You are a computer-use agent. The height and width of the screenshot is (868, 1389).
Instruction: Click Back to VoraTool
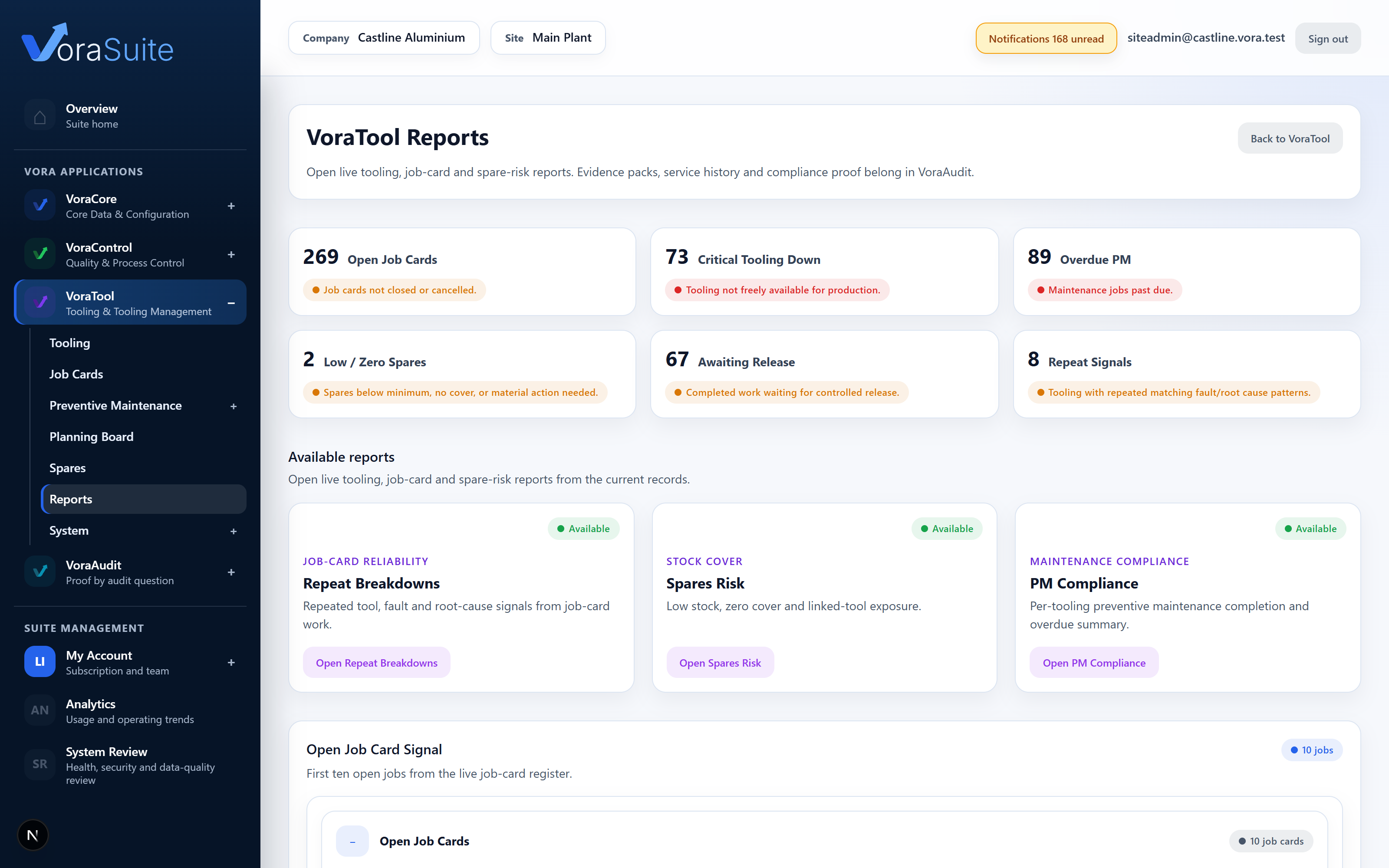pos(1290,138)
